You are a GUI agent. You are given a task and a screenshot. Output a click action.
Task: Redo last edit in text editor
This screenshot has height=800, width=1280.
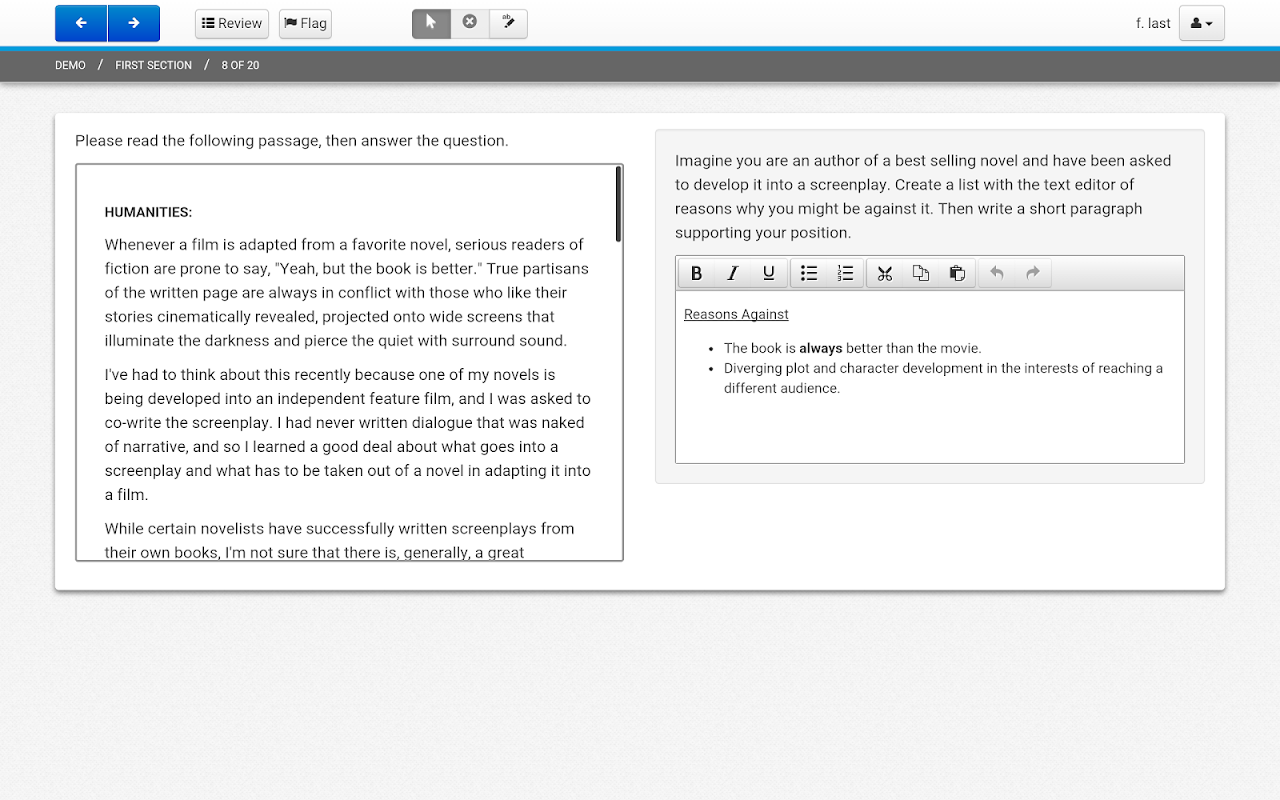click(1033, 273)
